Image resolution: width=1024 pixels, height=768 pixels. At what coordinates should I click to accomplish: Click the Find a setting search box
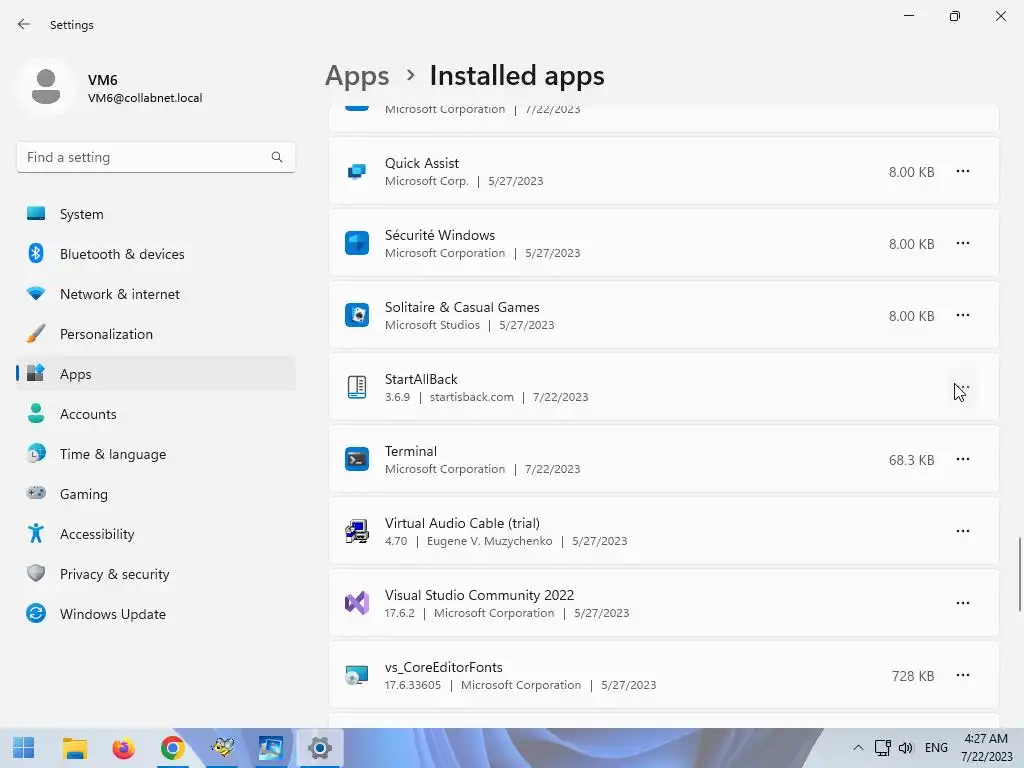tap(156, 157)
